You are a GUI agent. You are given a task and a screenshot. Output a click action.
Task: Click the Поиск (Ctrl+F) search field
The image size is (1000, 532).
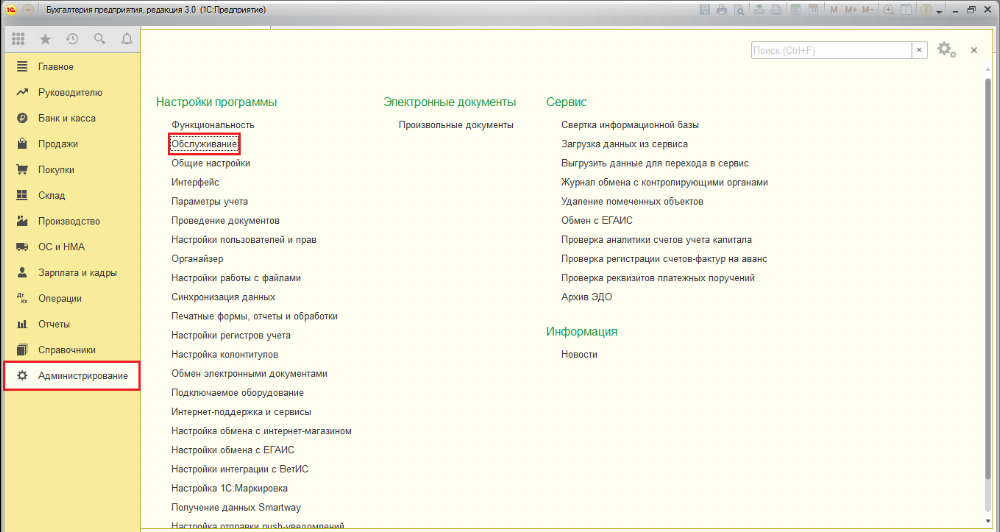pos(832,50)
